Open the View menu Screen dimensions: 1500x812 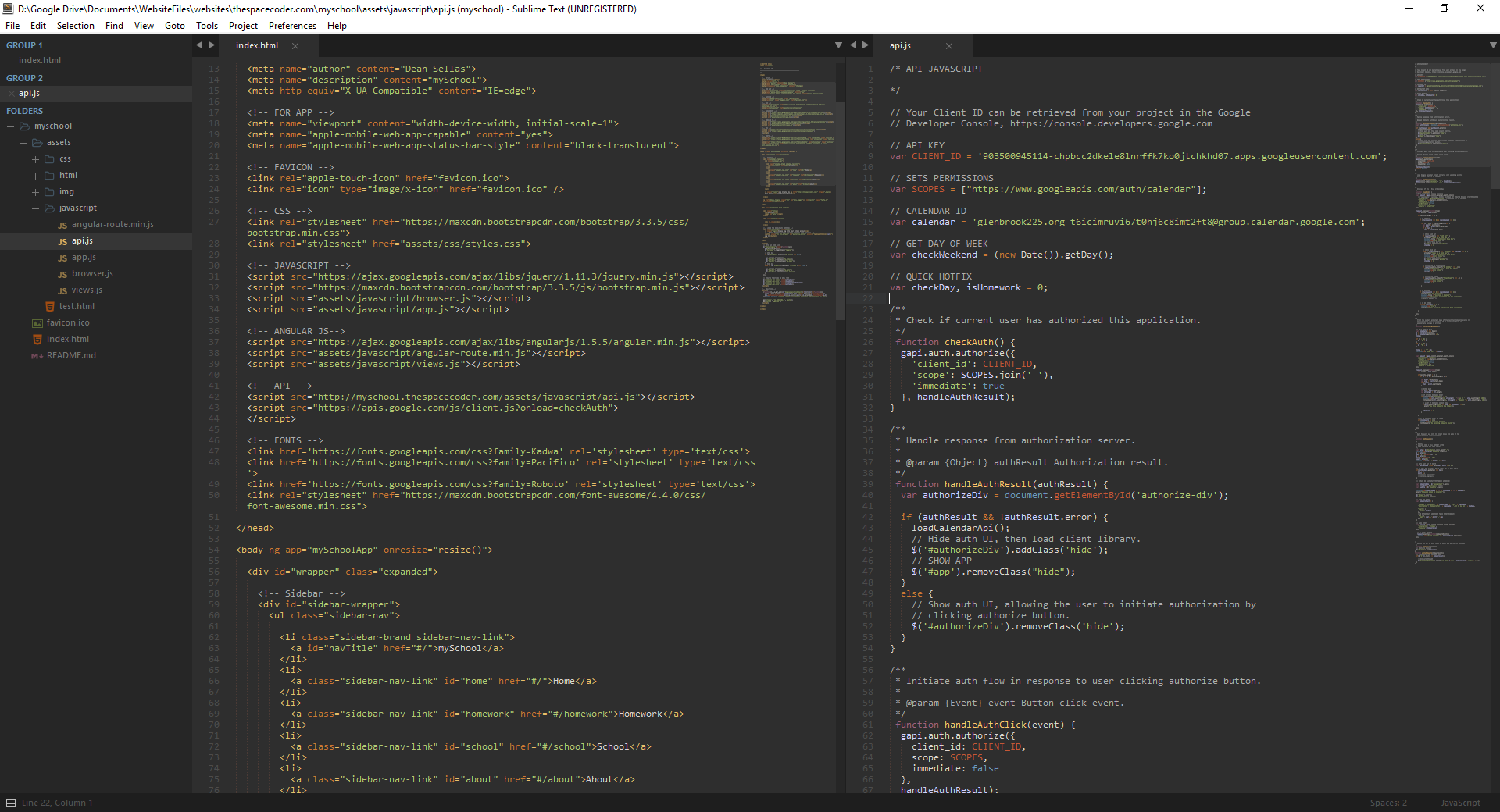point(144,26)
